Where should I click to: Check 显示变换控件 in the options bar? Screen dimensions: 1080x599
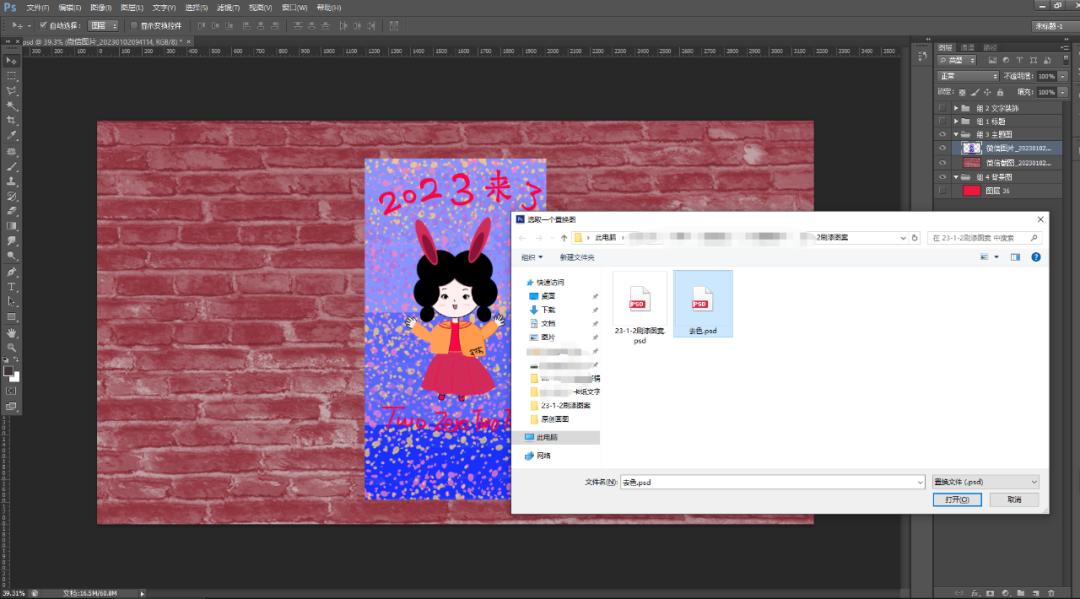coord(134,24)
